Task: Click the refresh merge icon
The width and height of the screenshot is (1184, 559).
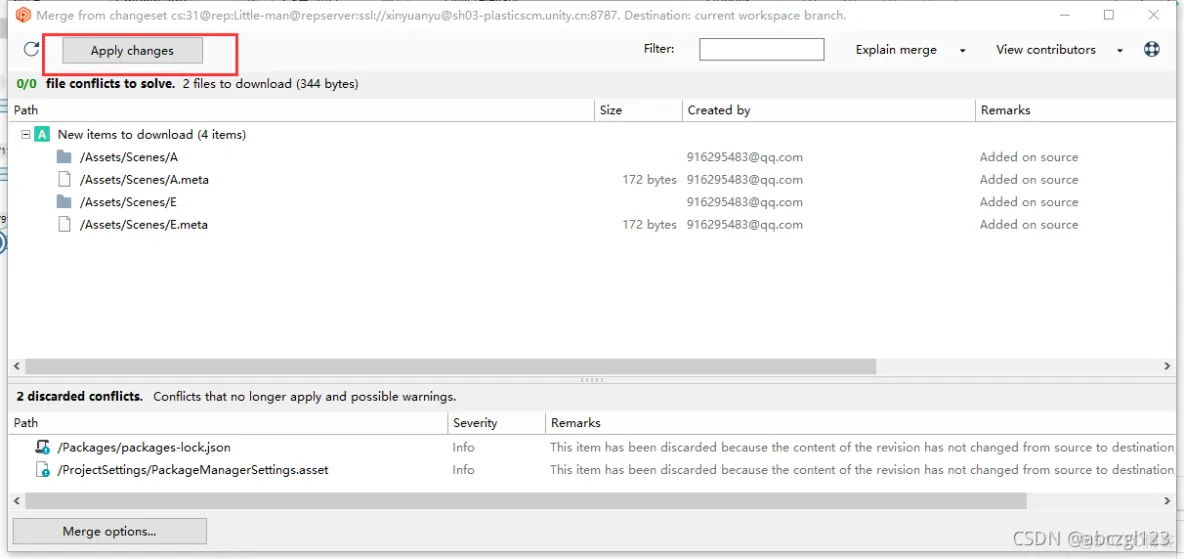Action: tap(31, 50)
